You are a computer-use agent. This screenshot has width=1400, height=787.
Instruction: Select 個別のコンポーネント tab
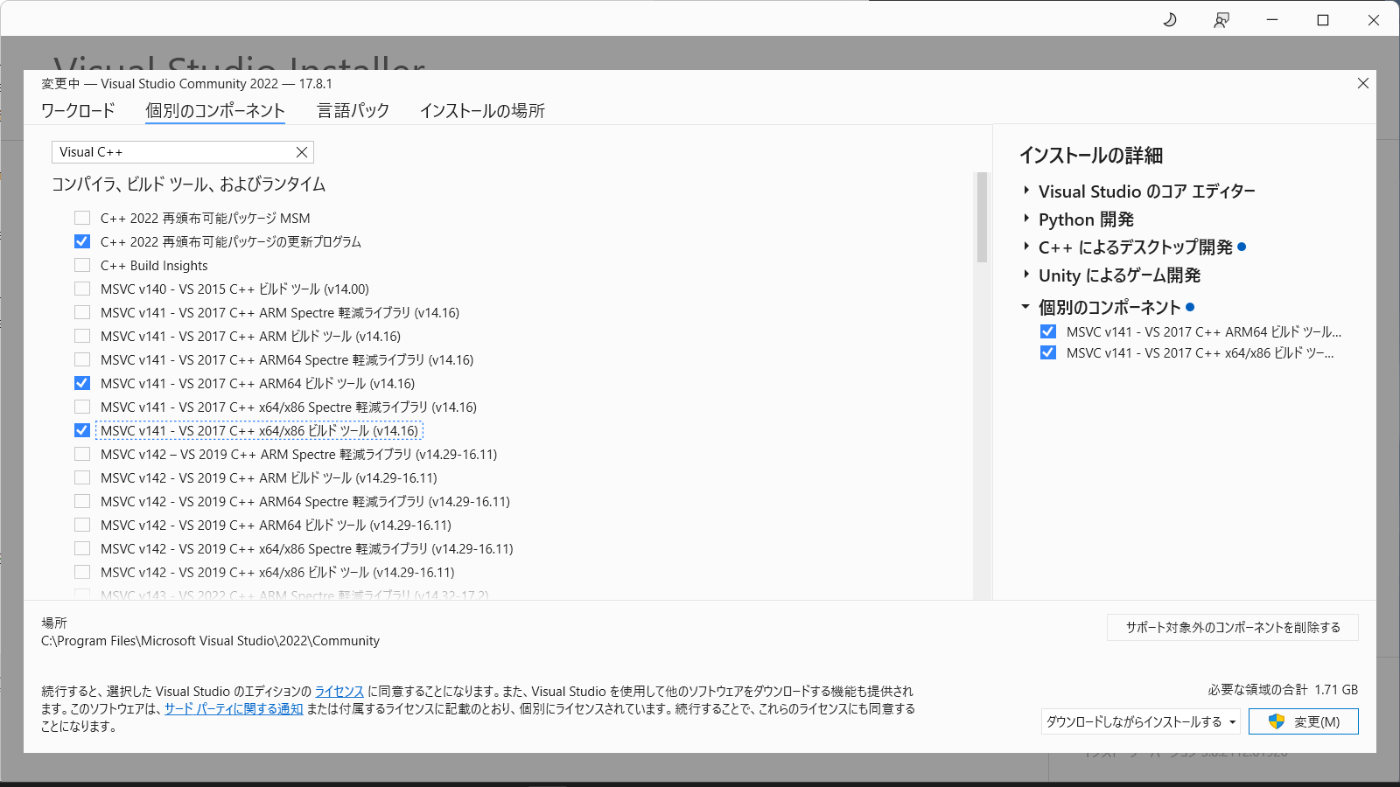(215, 111)
